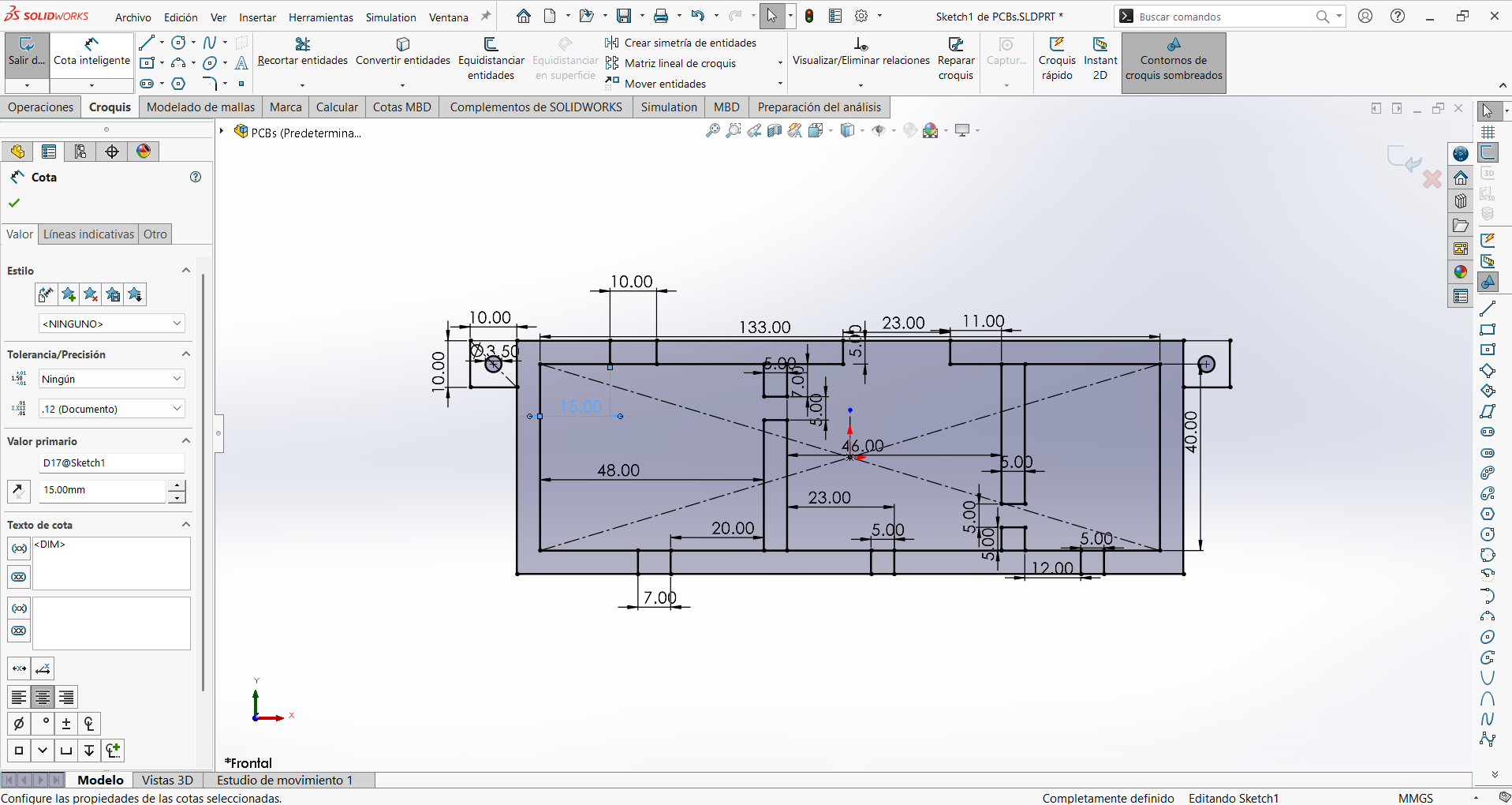The height and width of the screenshot is (805, 1512).
Task: Open the ConfigurationManager tab icon
Action: [x=80, y=152]
